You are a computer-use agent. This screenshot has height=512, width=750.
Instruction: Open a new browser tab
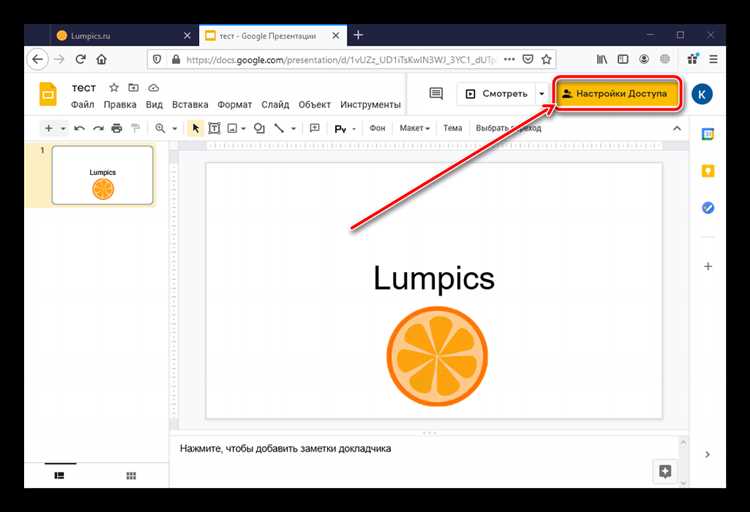point(358,35)
